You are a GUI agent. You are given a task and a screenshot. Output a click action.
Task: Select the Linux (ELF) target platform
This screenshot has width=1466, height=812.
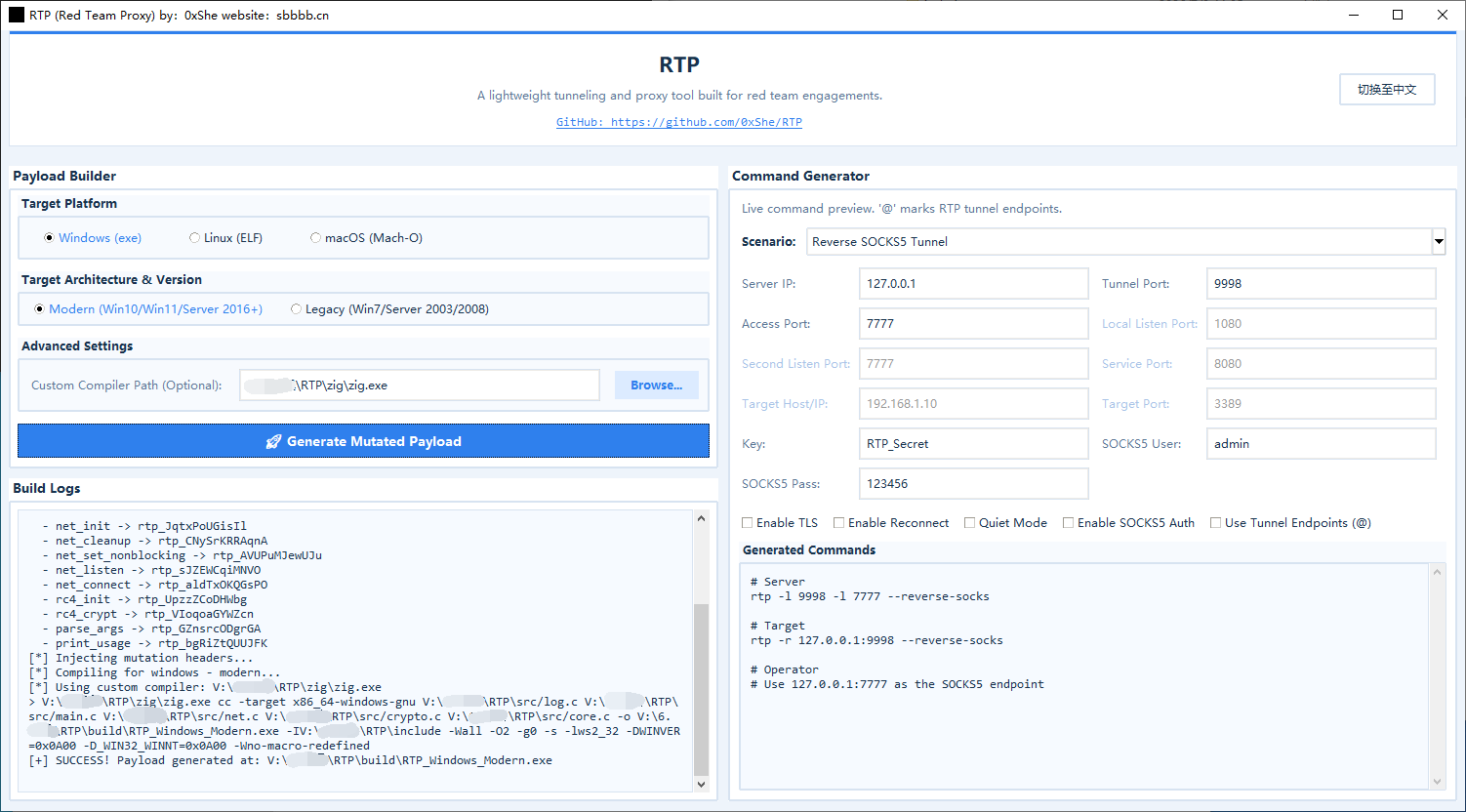[226, 238]
